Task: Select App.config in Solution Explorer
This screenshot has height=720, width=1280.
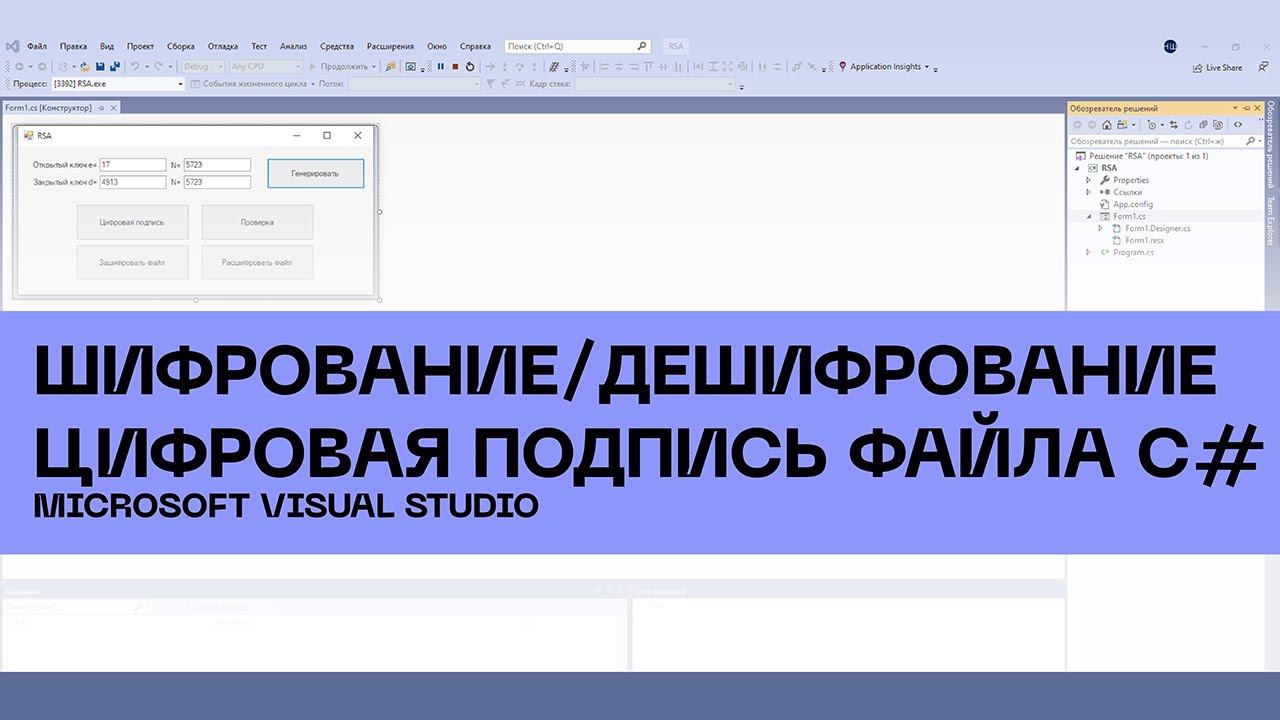Action: coord(1133,204)
